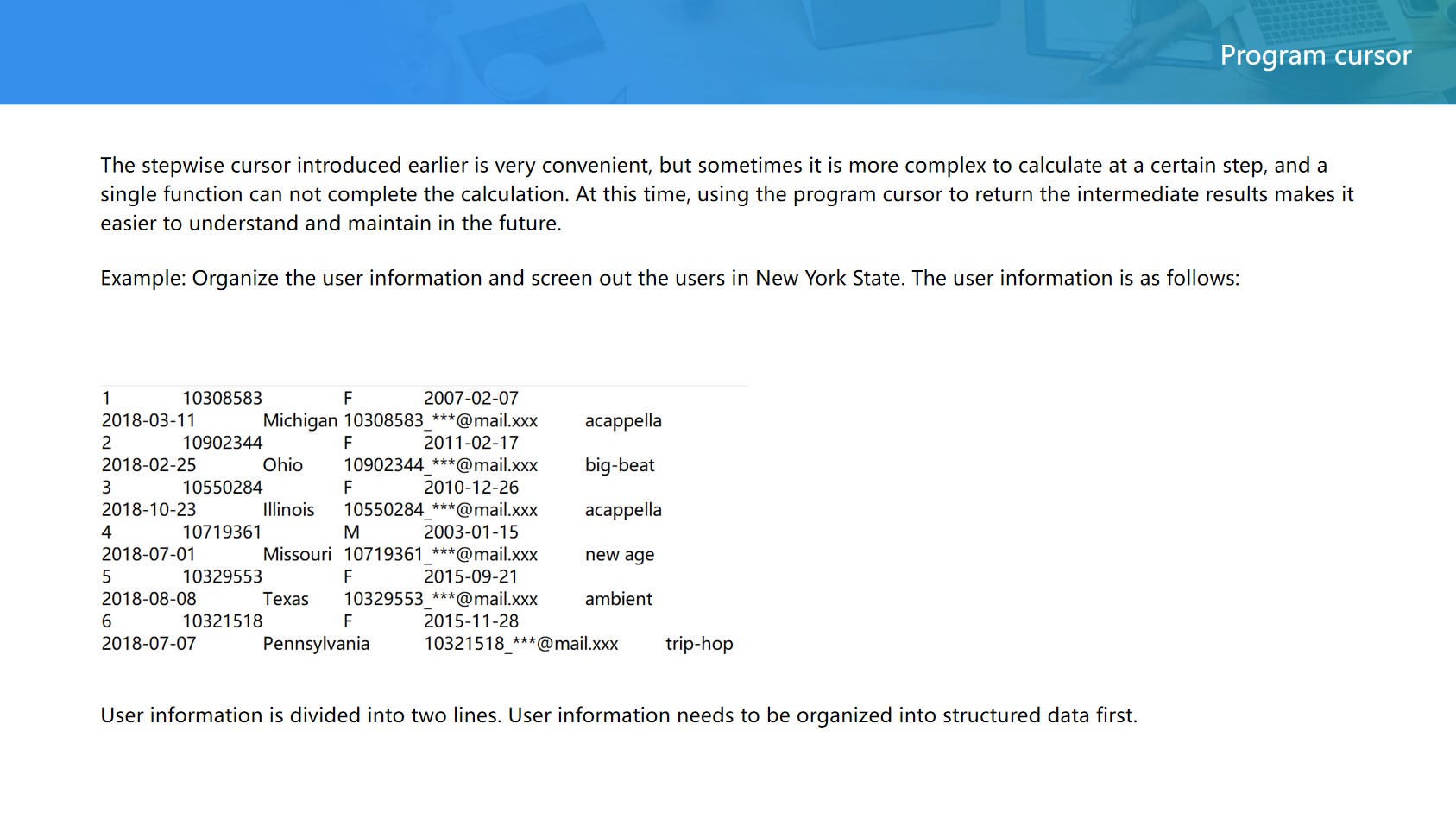Click the sentence starting with "Example: Organize"
This screenshot has width=1456, height=819.
[x=669, y=278]
